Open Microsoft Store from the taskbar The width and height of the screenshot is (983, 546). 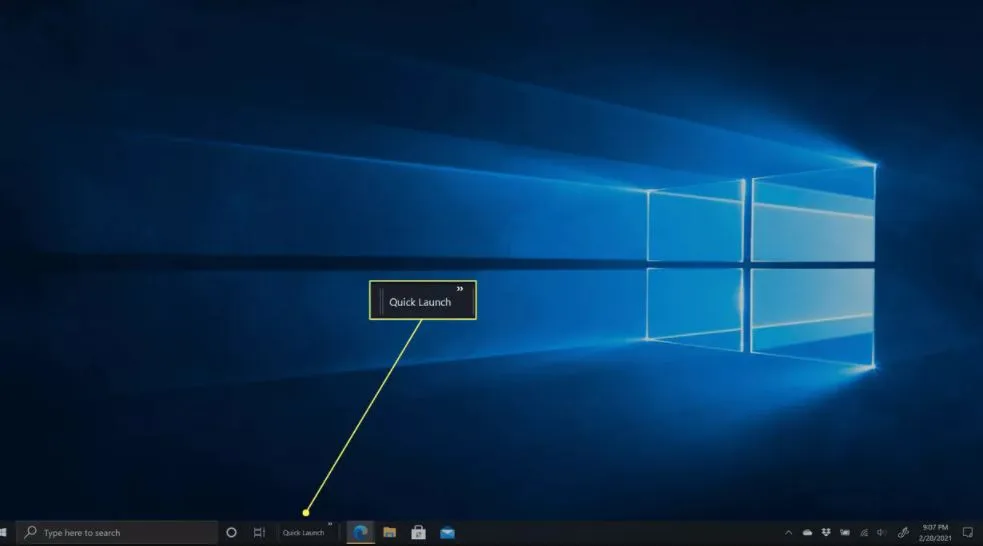tap(418, 532)
